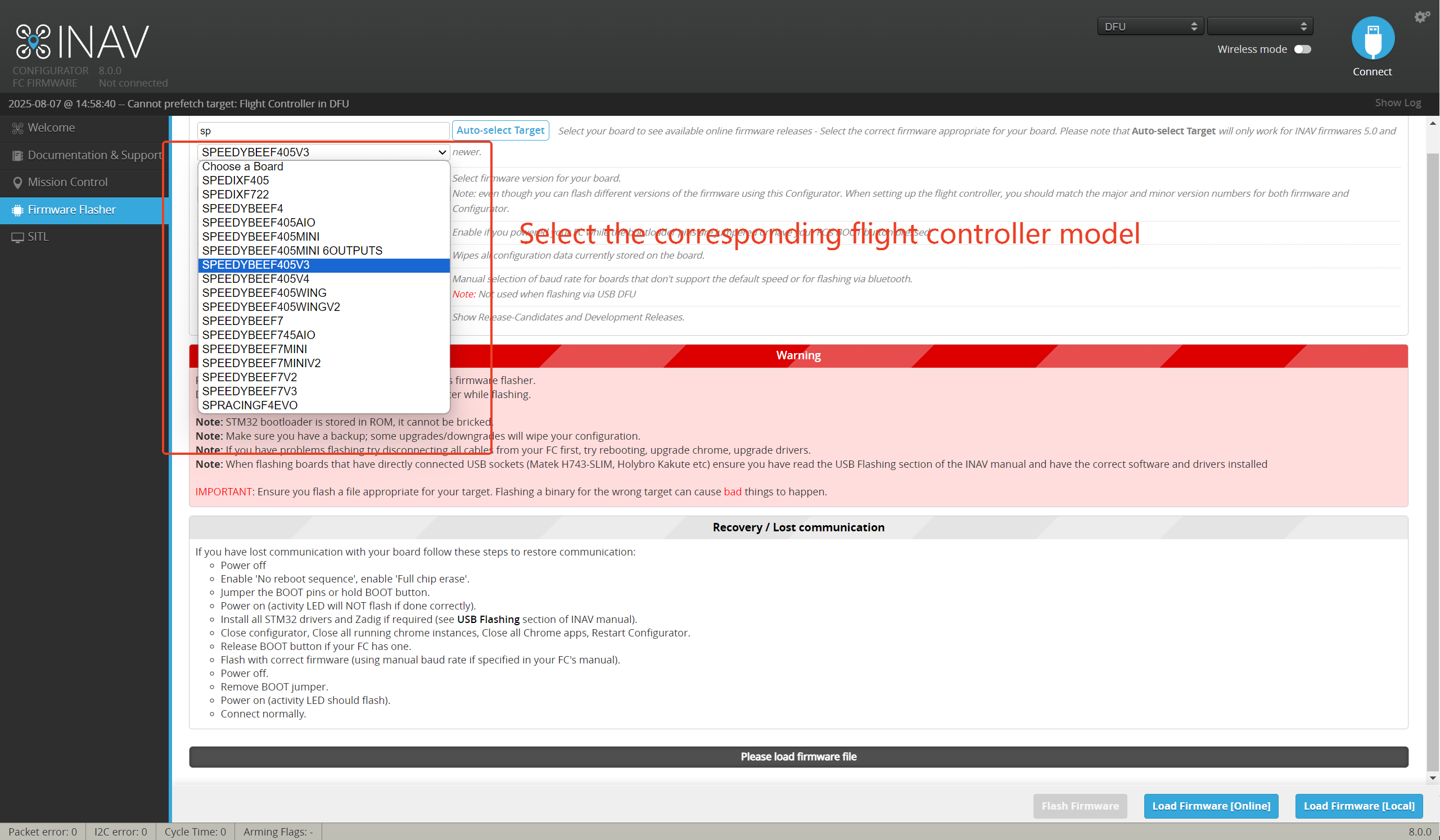Image resolution: width=1440 pixels, height=840 pixels.
Task: Click the Firmware Flasher chip icon
Action: coord(18,210)
